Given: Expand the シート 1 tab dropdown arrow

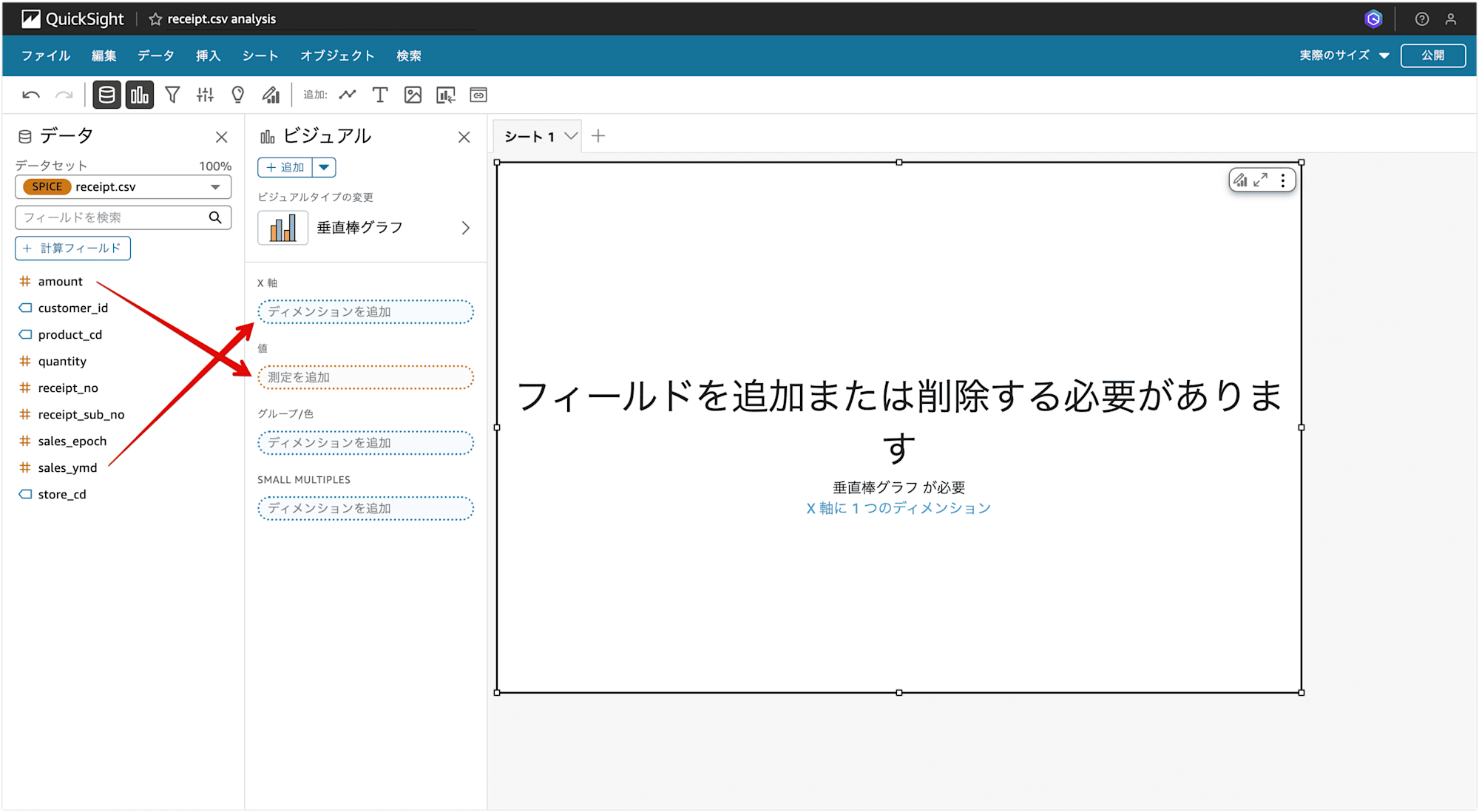Looking at the screenshot, I should point(570,136).
